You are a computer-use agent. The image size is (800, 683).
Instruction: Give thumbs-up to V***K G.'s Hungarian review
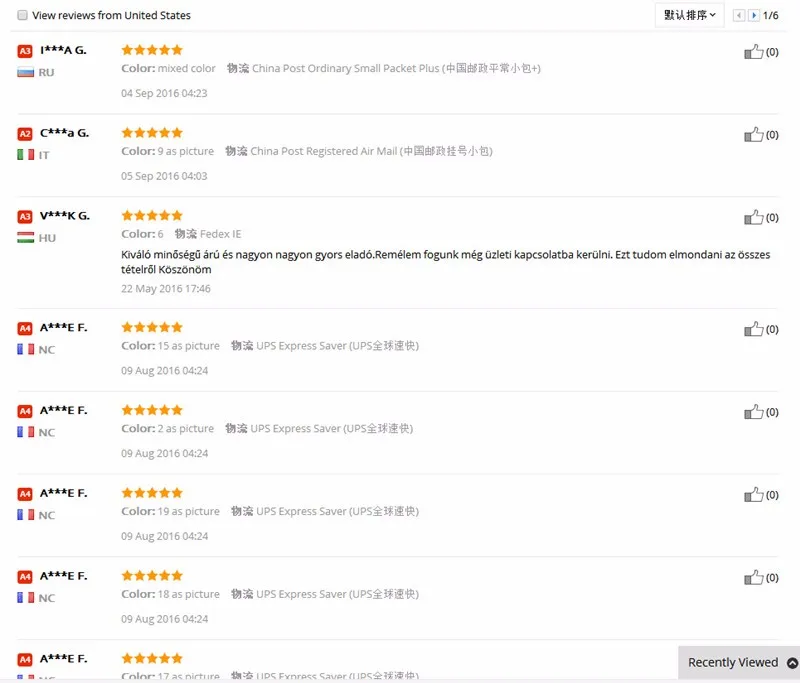[753, 217]
